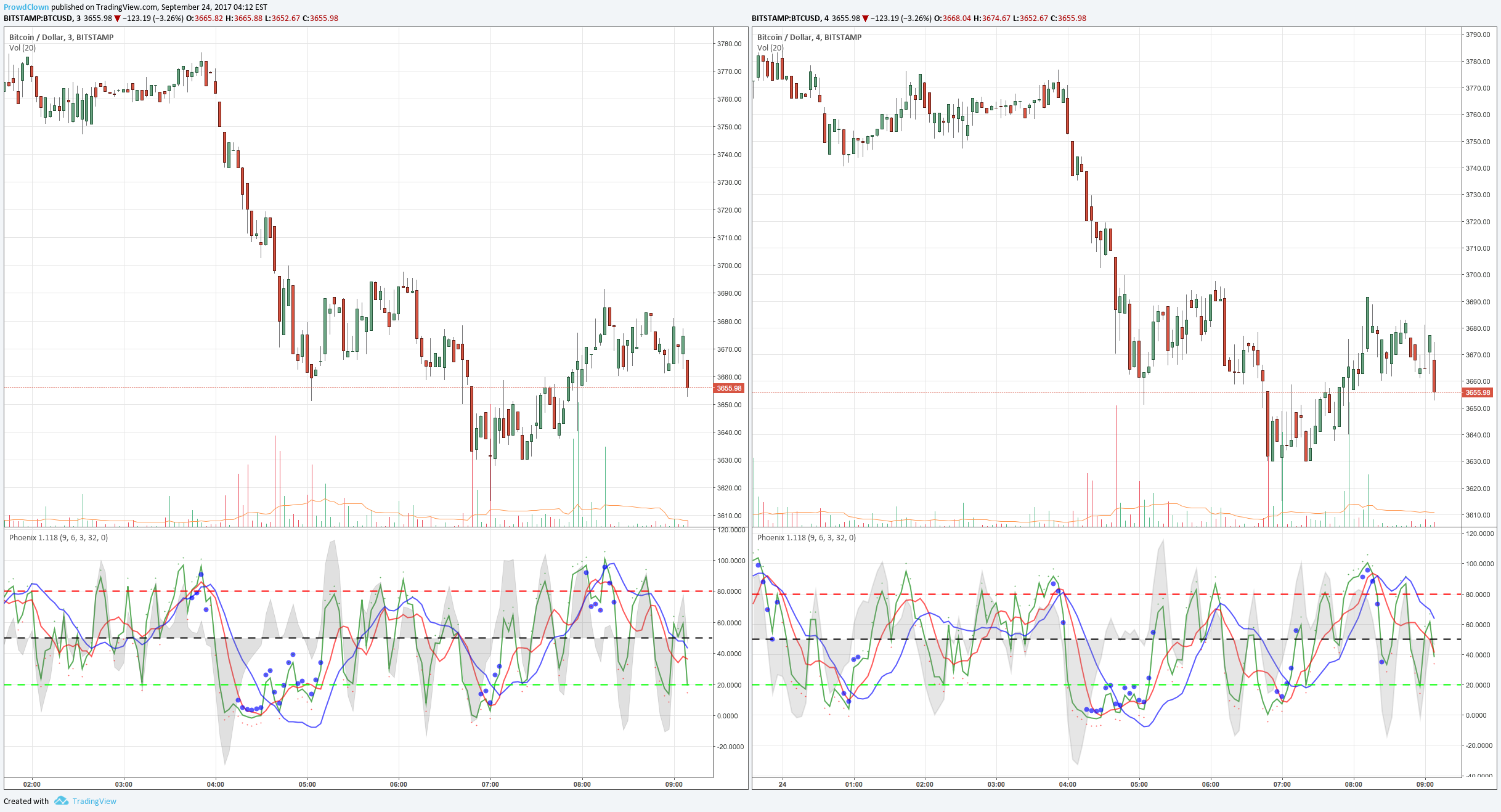Click Phoenix 1.118 indicator label under 4-minute chart
Screen dimensions: 1501x812
coord(807,537)
